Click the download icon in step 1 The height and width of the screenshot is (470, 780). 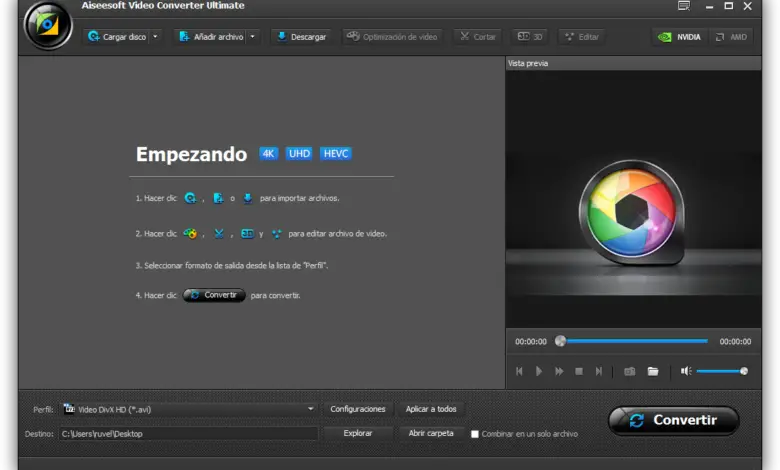tap(247, 198)
